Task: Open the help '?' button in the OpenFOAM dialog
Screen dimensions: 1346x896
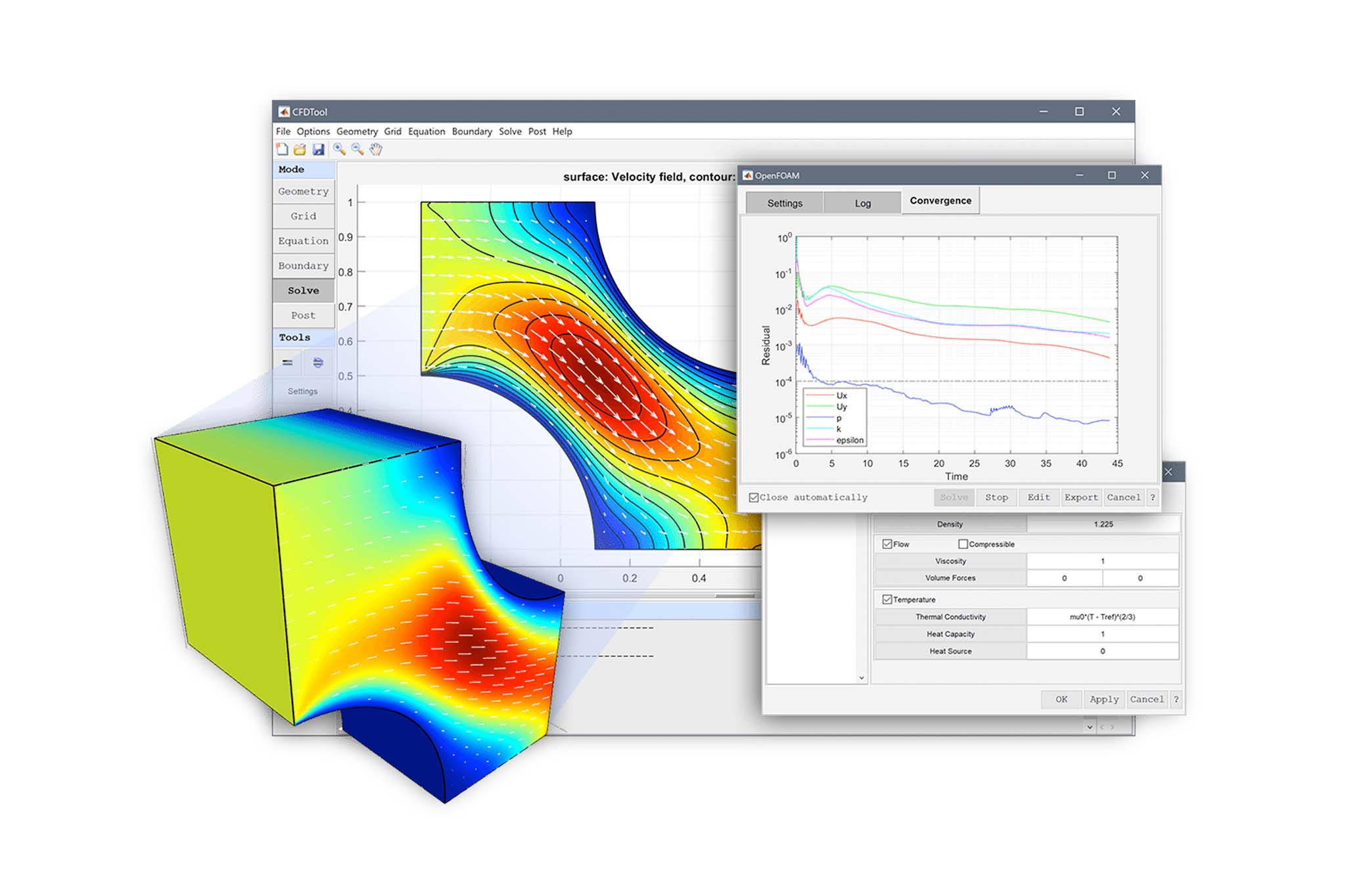Action: 1152,497
